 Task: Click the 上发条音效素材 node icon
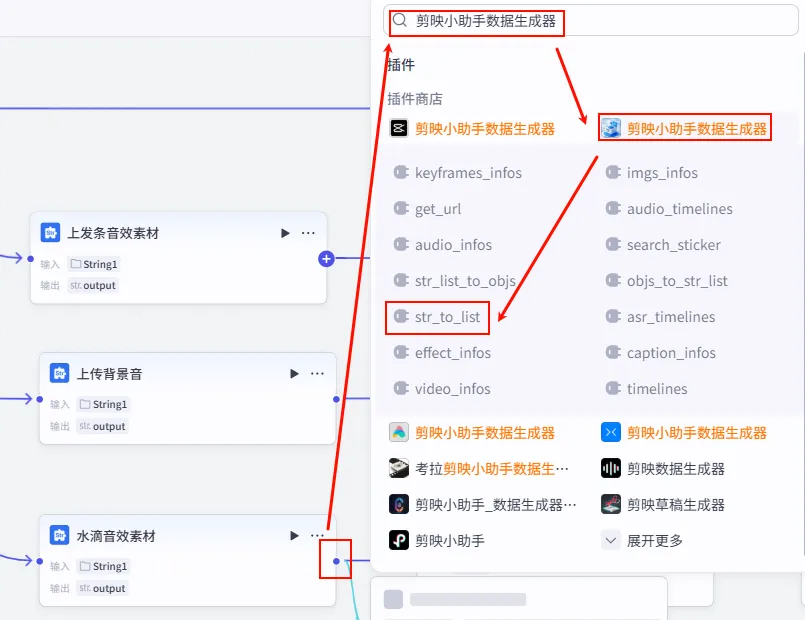pyautogui.click(x=50, y=233)
